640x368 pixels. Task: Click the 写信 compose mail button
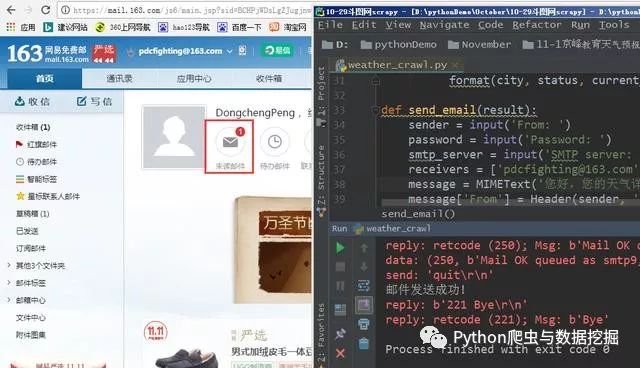pyautogui.click(x=94, y=102)
